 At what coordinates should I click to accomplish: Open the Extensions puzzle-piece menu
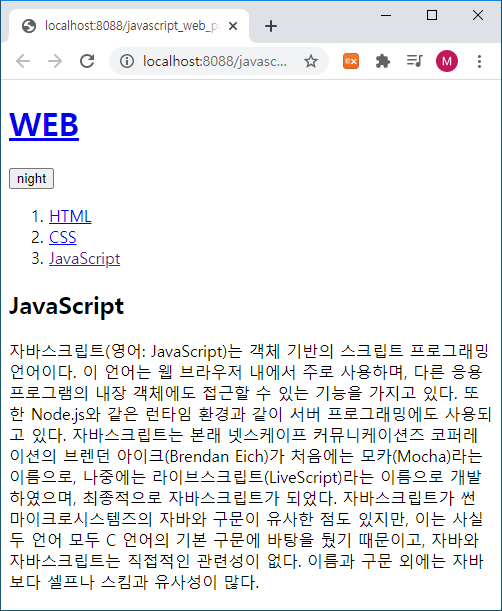point(383,61)
